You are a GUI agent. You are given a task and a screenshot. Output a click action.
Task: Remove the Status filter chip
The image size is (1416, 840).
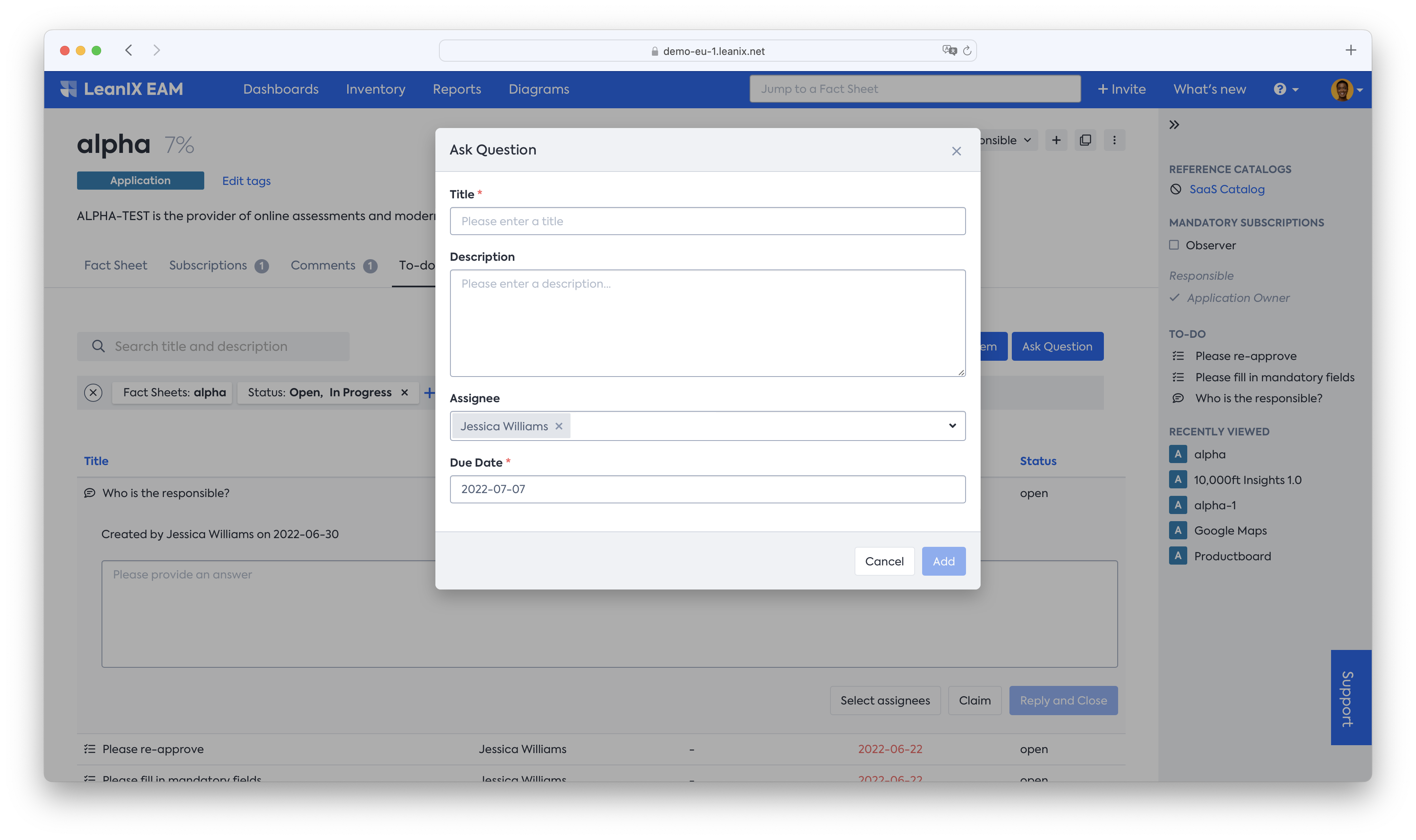point(405,392)
